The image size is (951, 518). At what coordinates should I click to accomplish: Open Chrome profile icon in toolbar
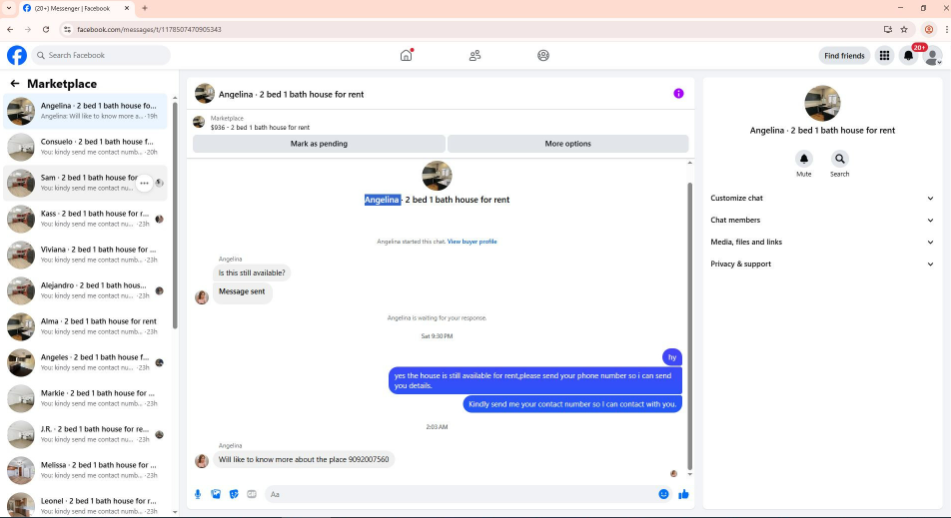[929, 29]
